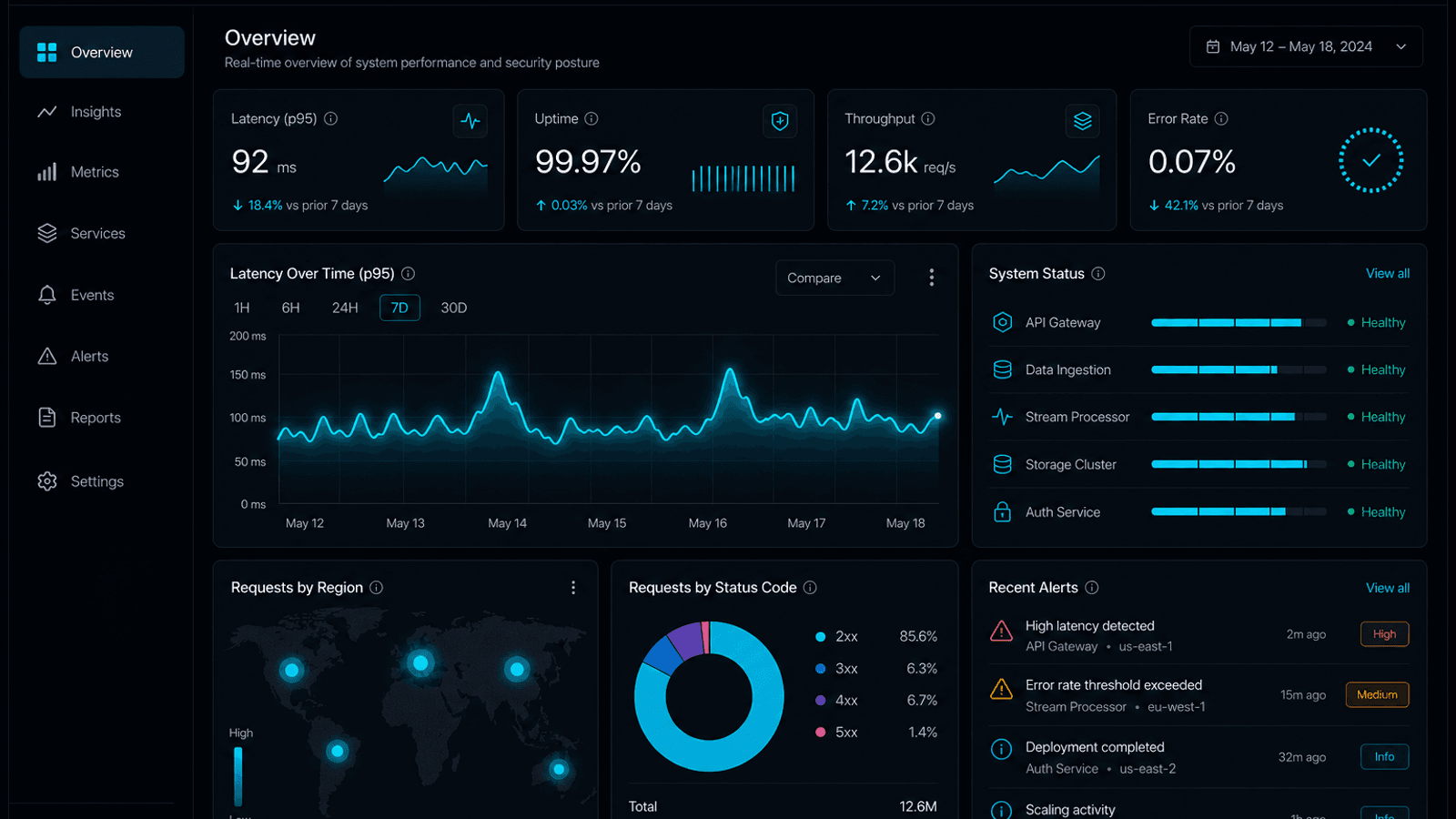Image resolution: width=1456 pixels, height=819 pixels.
Task: Click the API Gateway health bar
Action: [x=1239, y=322]
